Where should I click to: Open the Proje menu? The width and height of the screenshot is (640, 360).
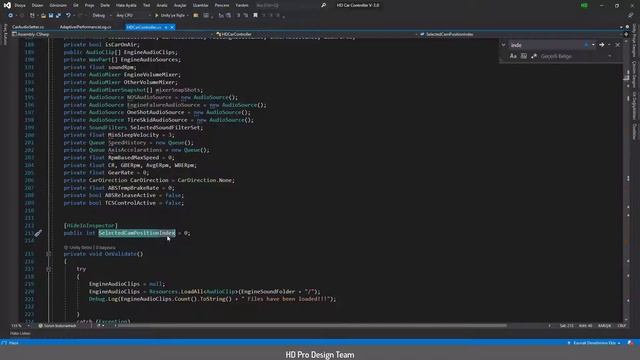coord(89,5)
